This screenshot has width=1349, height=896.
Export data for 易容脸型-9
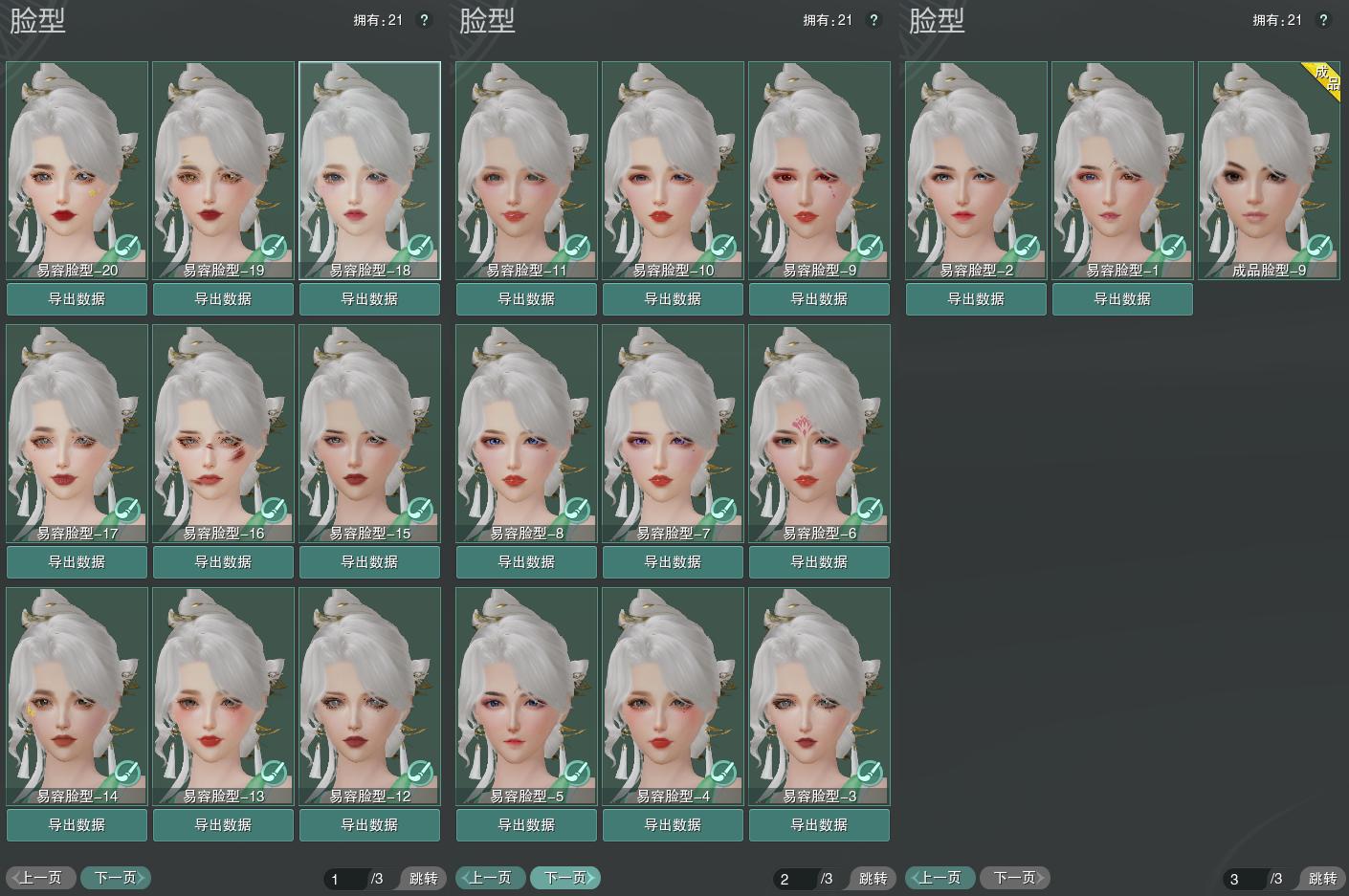point(820,299)
